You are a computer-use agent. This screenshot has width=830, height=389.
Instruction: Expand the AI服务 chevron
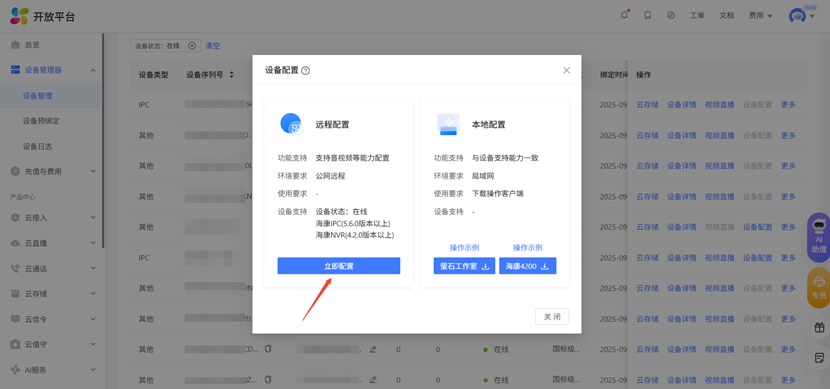point(93,370)
